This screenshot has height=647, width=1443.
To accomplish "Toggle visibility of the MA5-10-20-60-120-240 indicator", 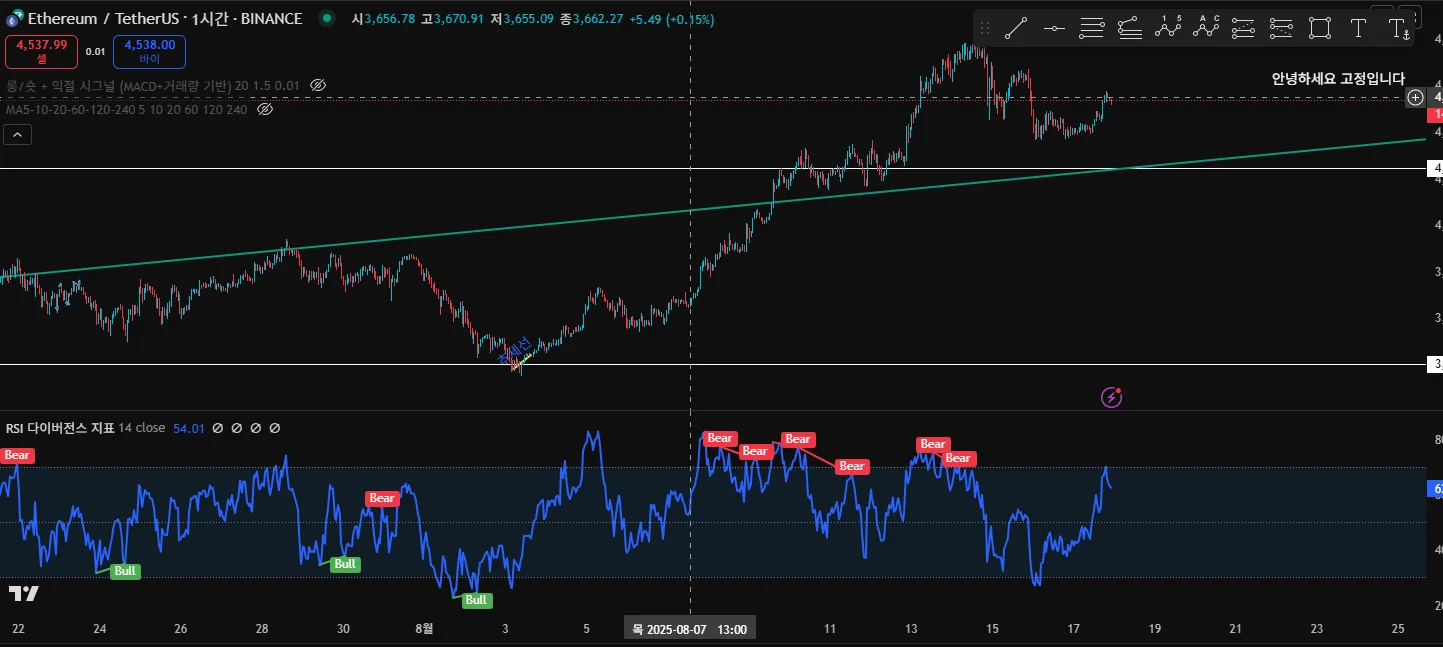I will (x=265, y=109).
